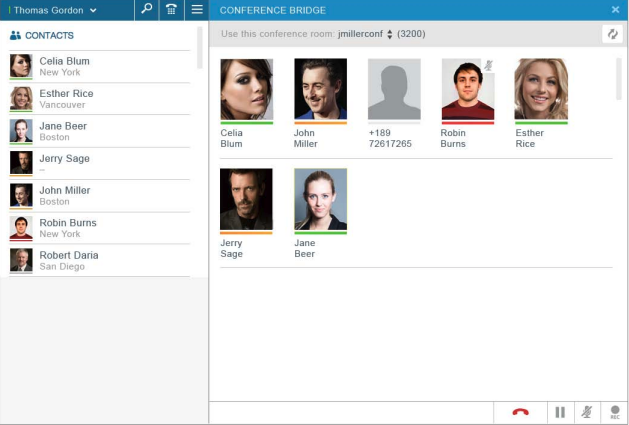Click the pause hold icon
Image resolution: width=629 pixels, height=425 pixels.
[560, 412]
